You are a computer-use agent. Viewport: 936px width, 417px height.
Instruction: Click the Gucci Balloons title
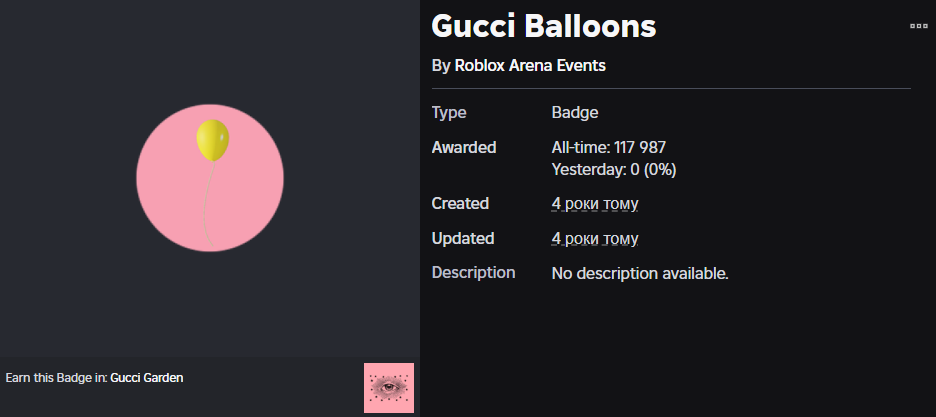(x=543, y=26)
